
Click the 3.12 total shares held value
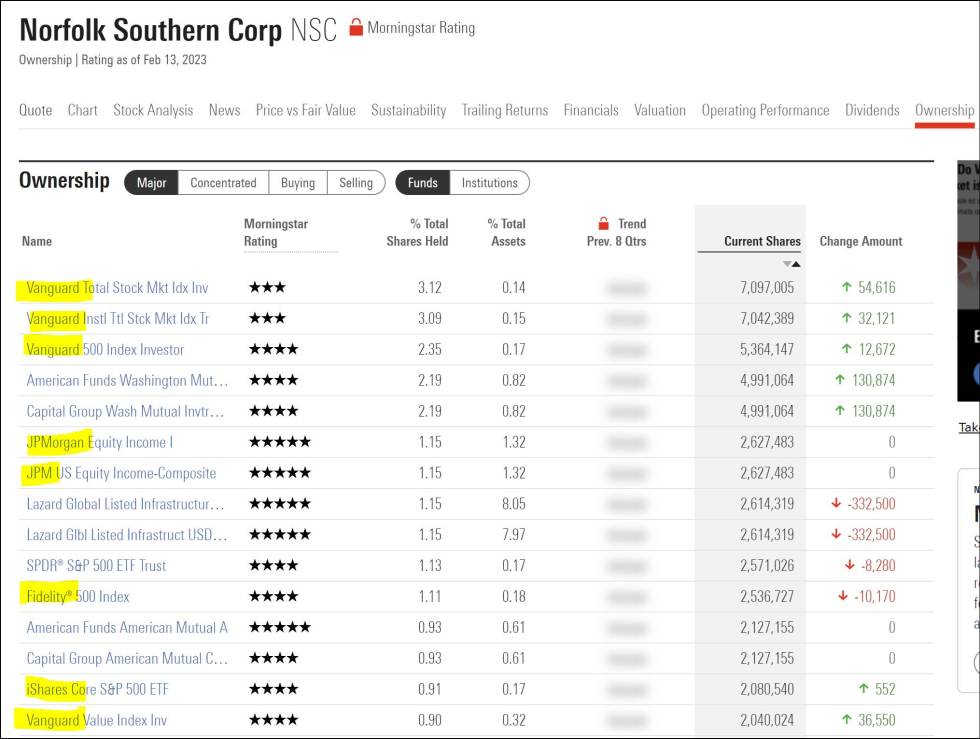pos(430,288)
